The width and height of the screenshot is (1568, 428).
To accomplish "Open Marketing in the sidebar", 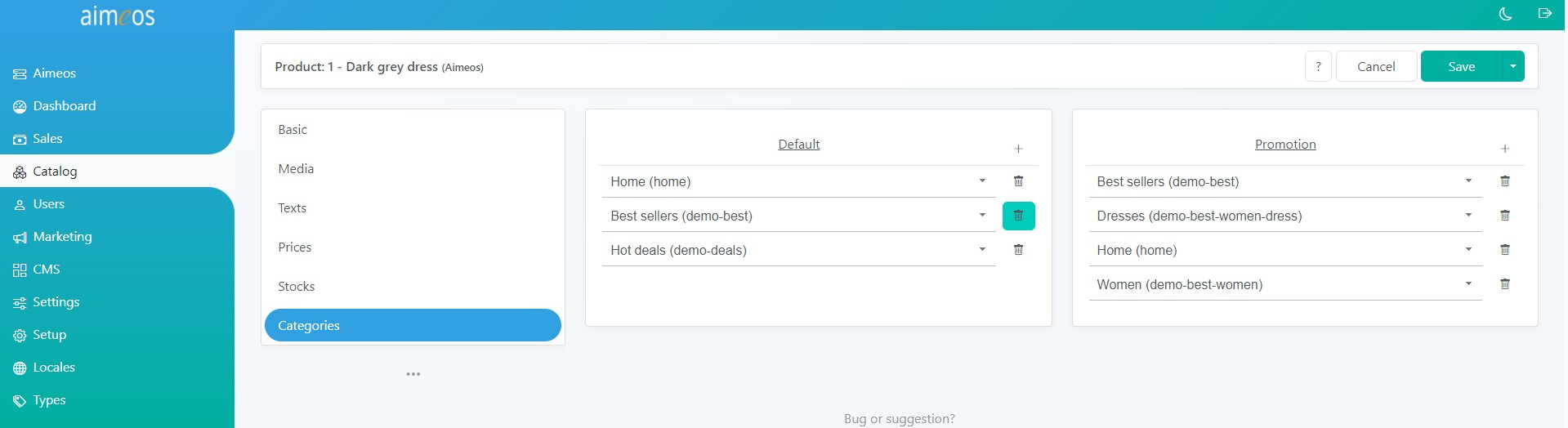I will [x=62, y=237].
